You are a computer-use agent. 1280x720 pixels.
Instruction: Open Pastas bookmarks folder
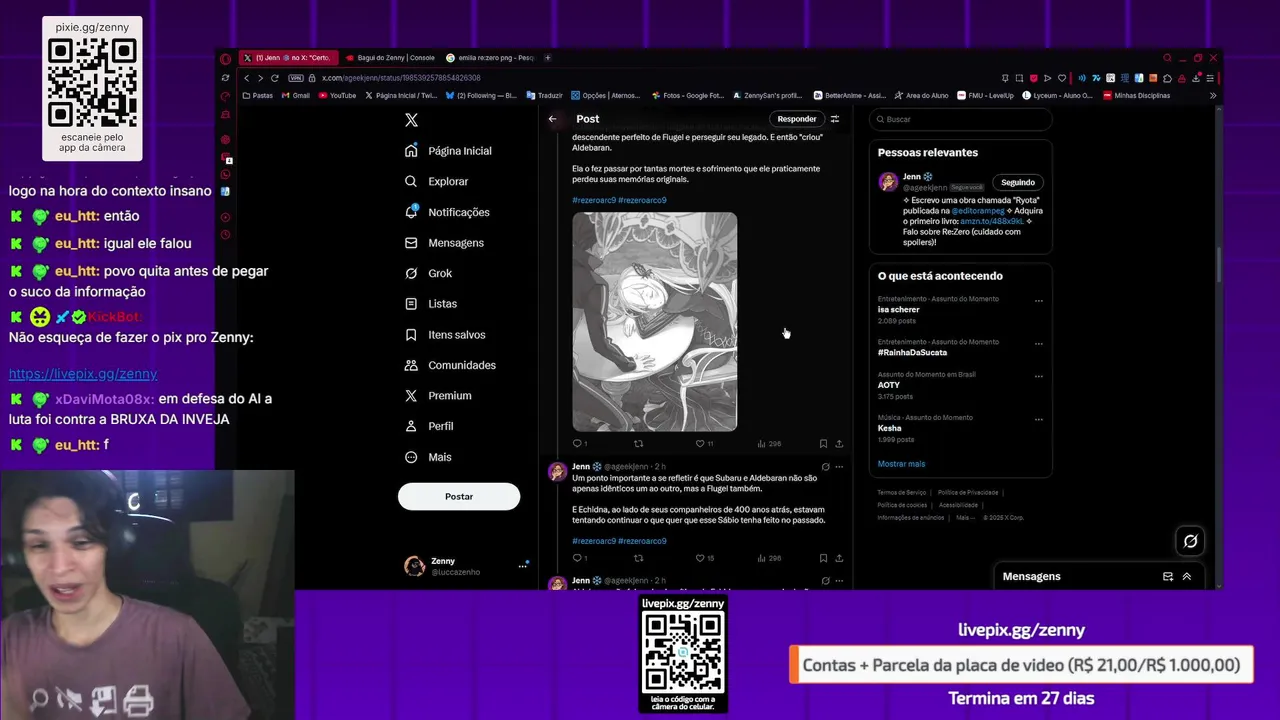click(x=258, y=96)
